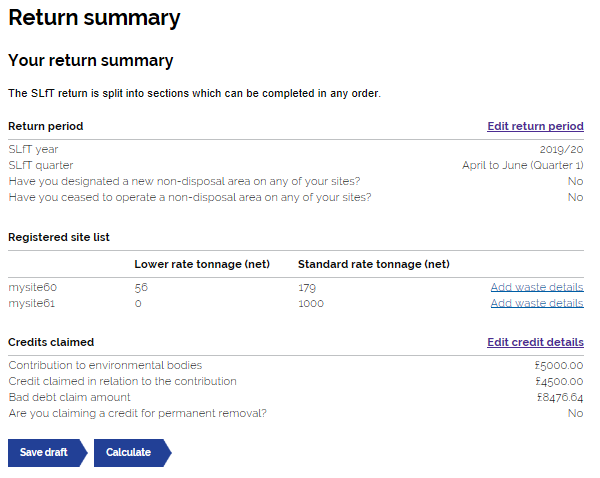Click the Return period section heading
Screen dimensions: 600x478
click(x=46, y=126)
